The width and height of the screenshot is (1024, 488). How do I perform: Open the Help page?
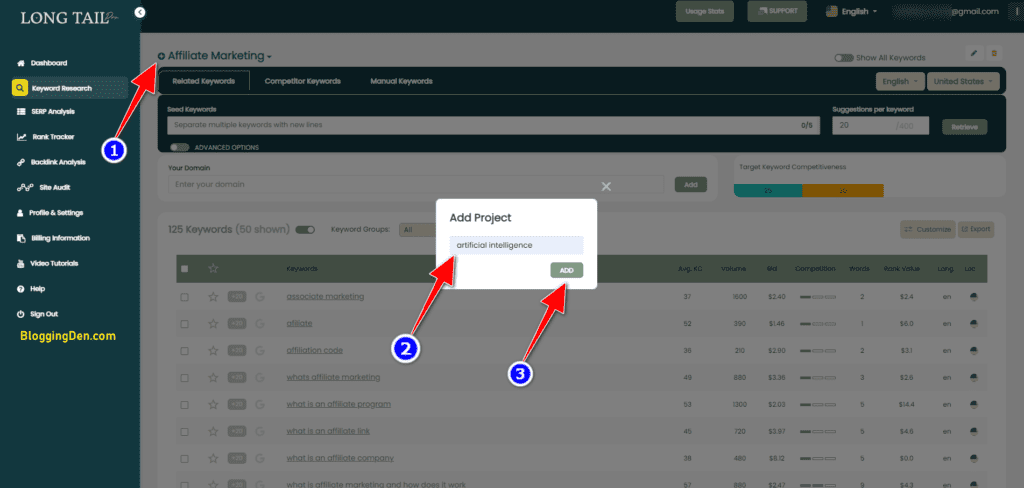point(37,289)
